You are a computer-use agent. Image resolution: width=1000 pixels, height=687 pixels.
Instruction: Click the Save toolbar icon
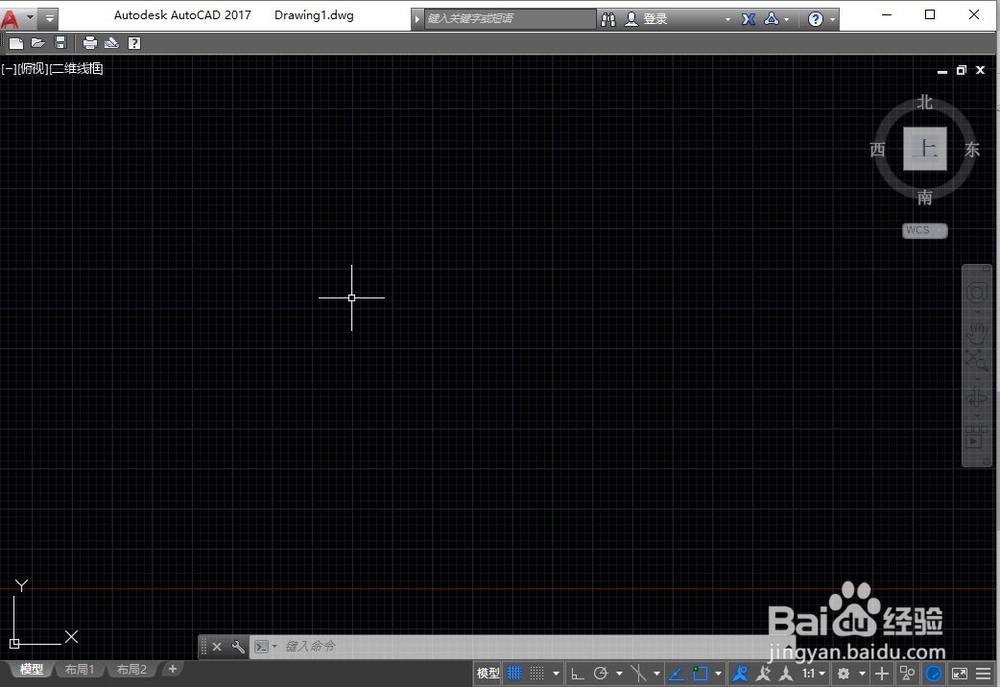pos(61,43)
